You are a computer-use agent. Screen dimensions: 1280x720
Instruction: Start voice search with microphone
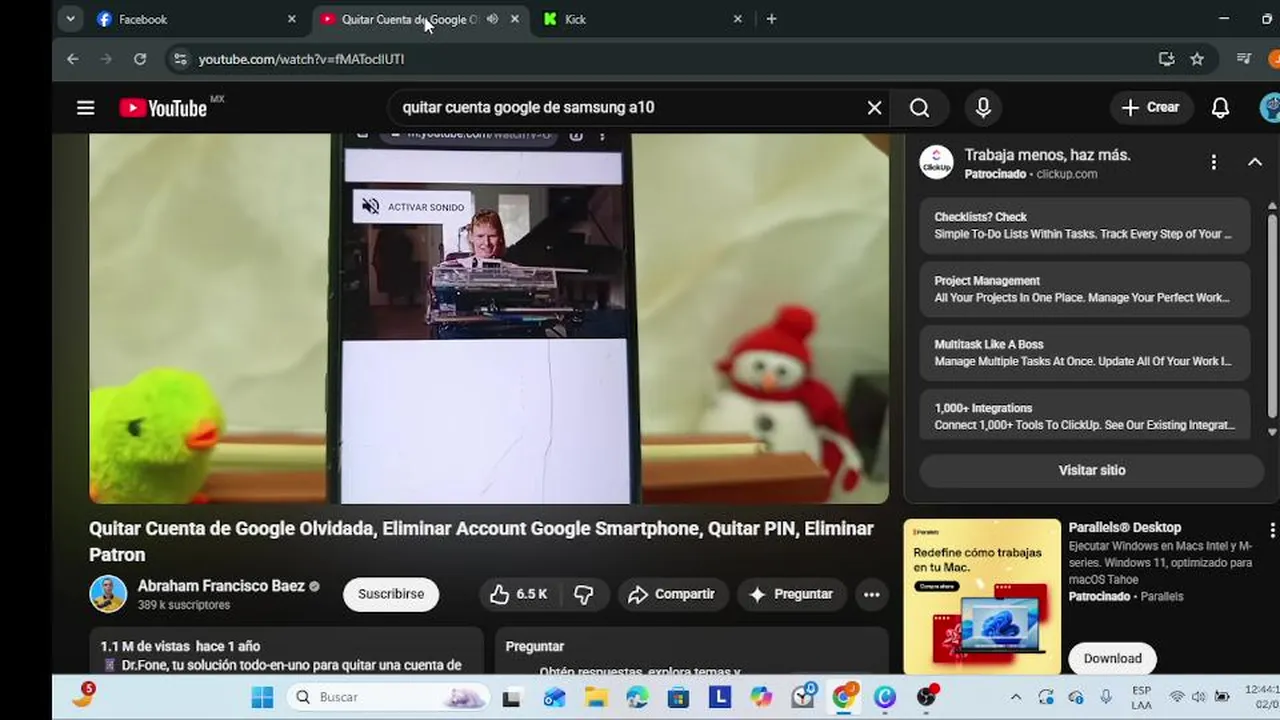coord(983,108)
